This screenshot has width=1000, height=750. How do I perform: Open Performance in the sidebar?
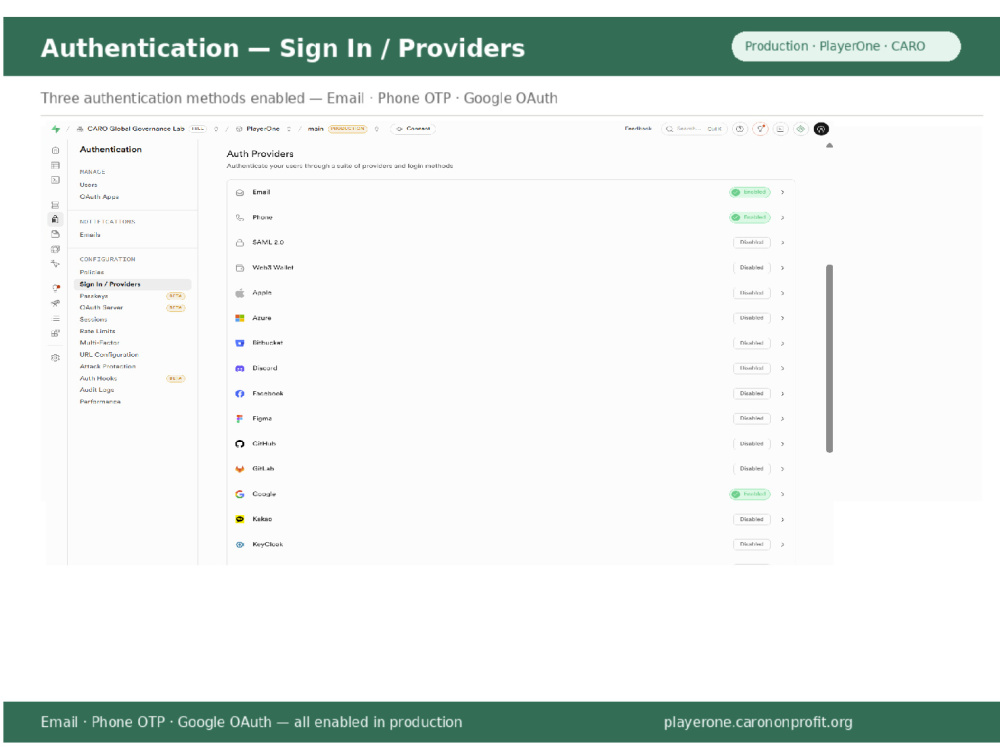coord(99,402)
